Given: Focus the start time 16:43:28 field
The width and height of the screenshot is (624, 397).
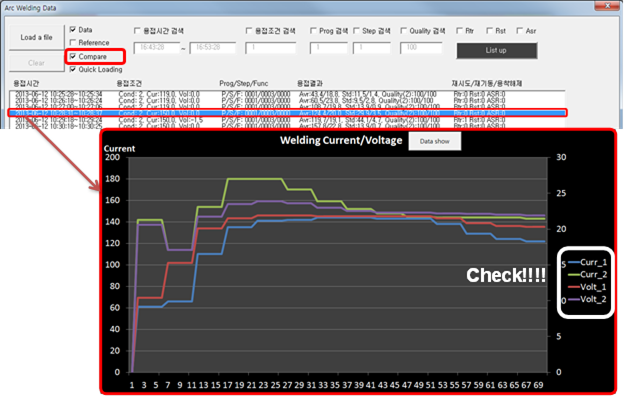Looking at the screenshot, I should point(157,48).
